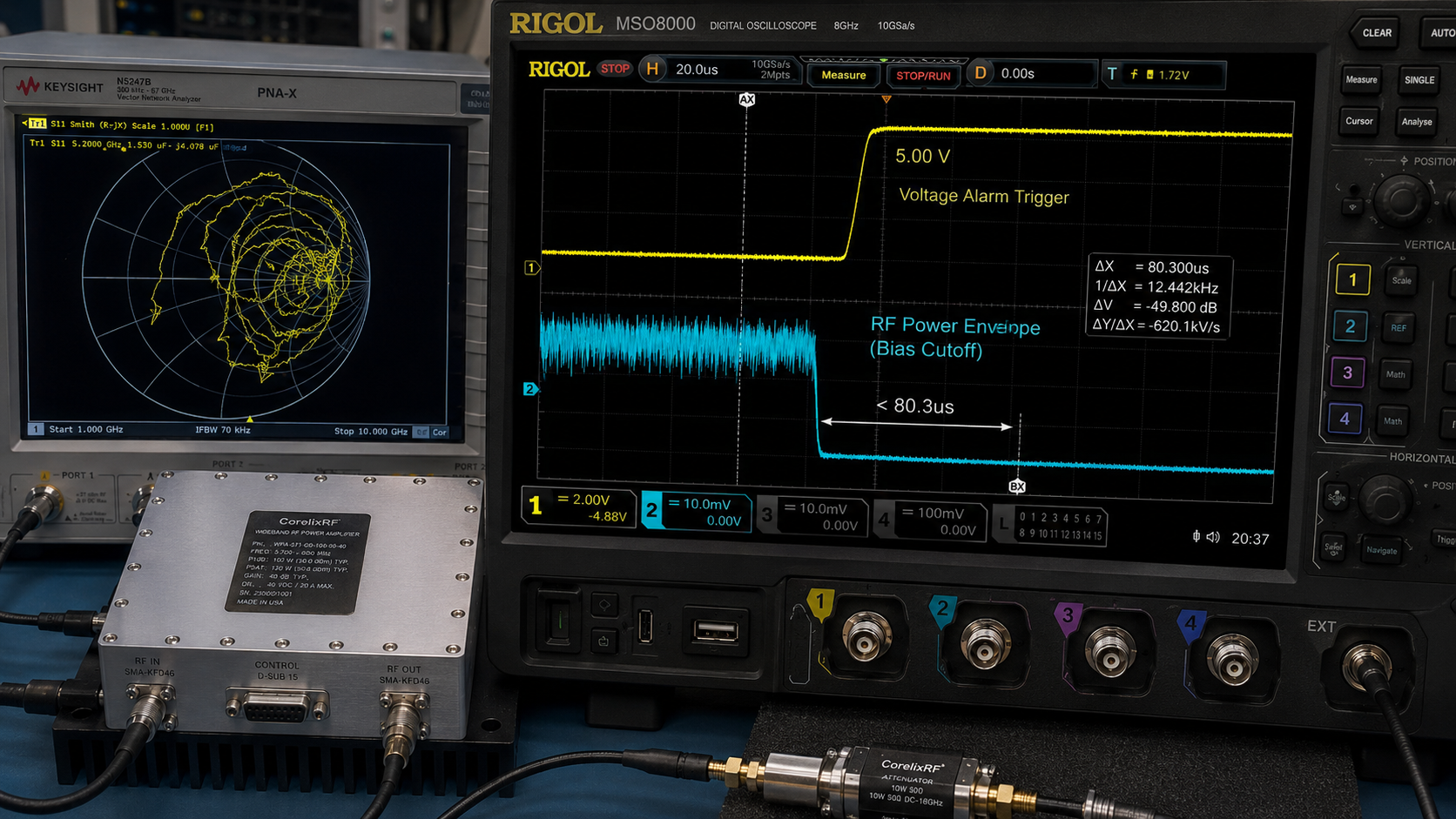Tap the cursor measurement readout box
This screenshot has width=1456, height=819.
click(1157, 296)
